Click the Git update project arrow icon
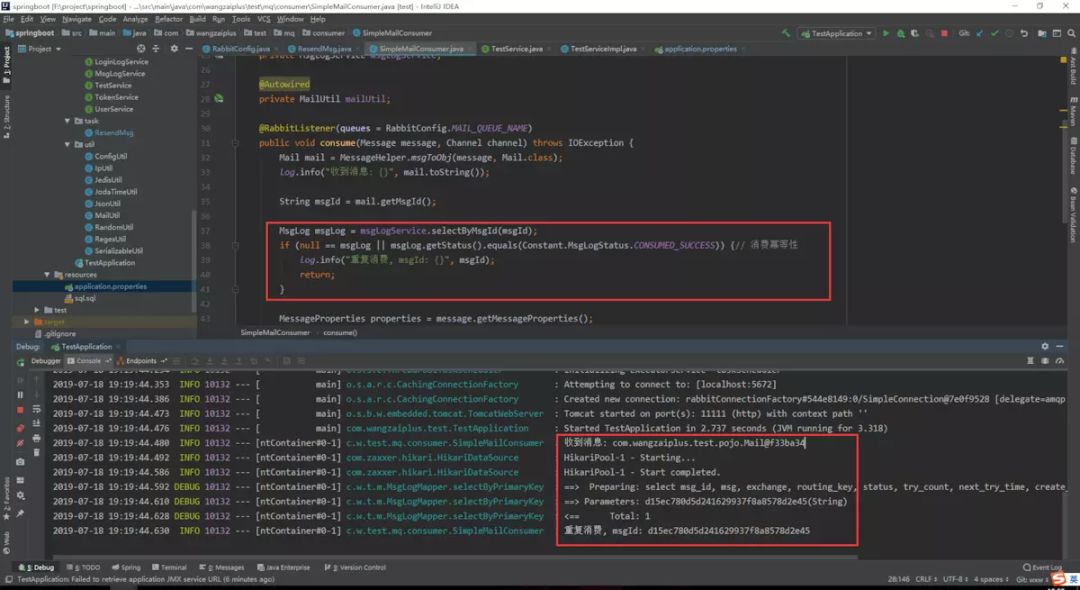 pos(978,33)
